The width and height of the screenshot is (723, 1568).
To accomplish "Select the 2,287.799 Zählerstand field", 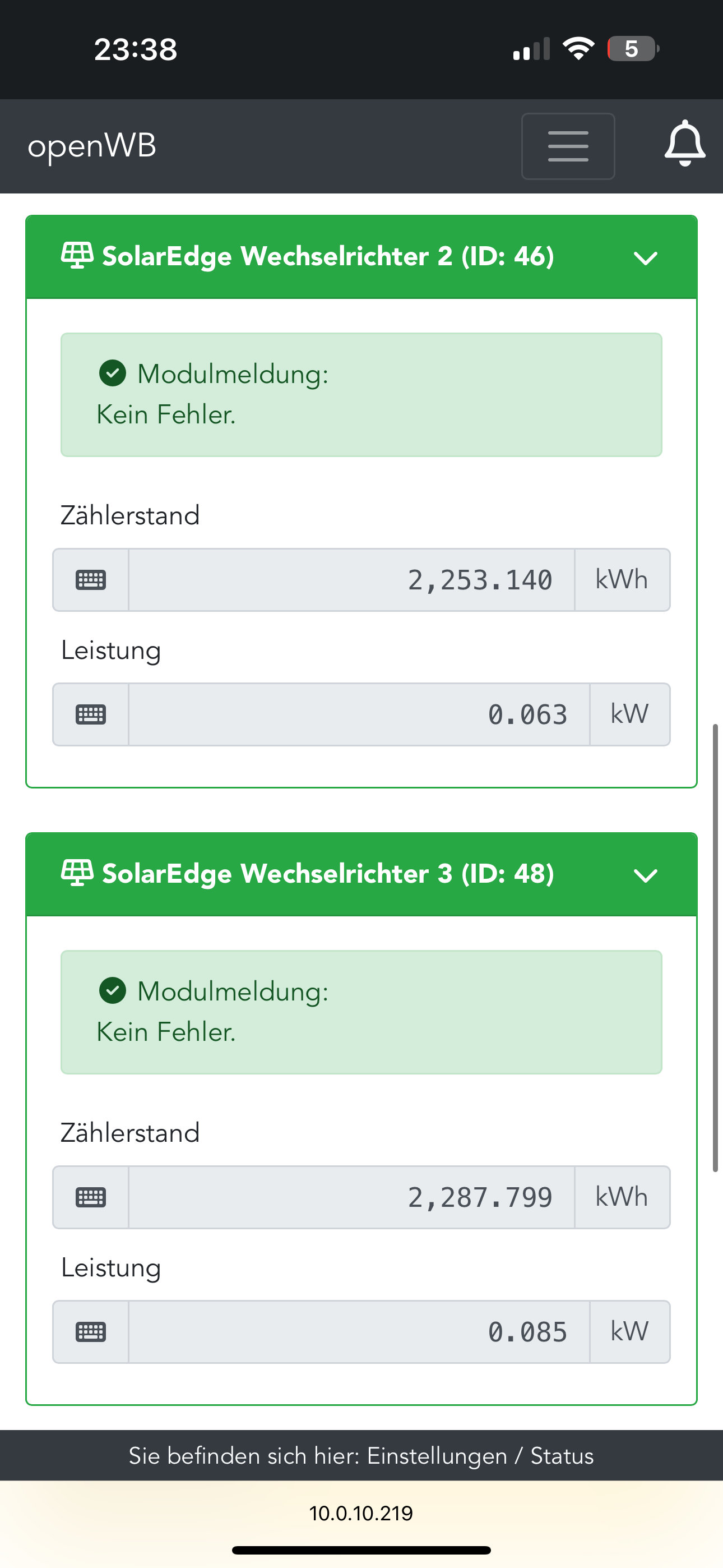I will tap(352, 1197).
